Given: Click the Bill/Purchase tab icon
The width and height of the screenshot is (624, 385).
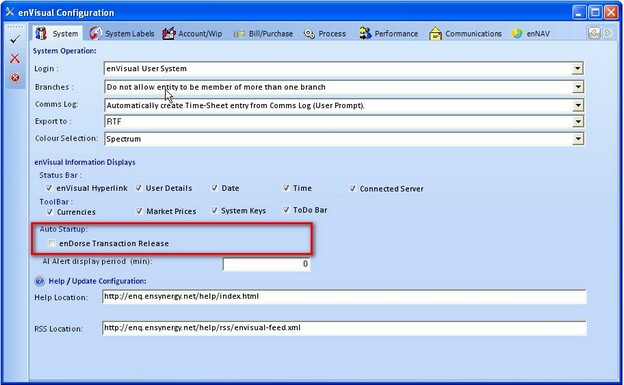Looking at the screenshot, I should click(239, 34).
